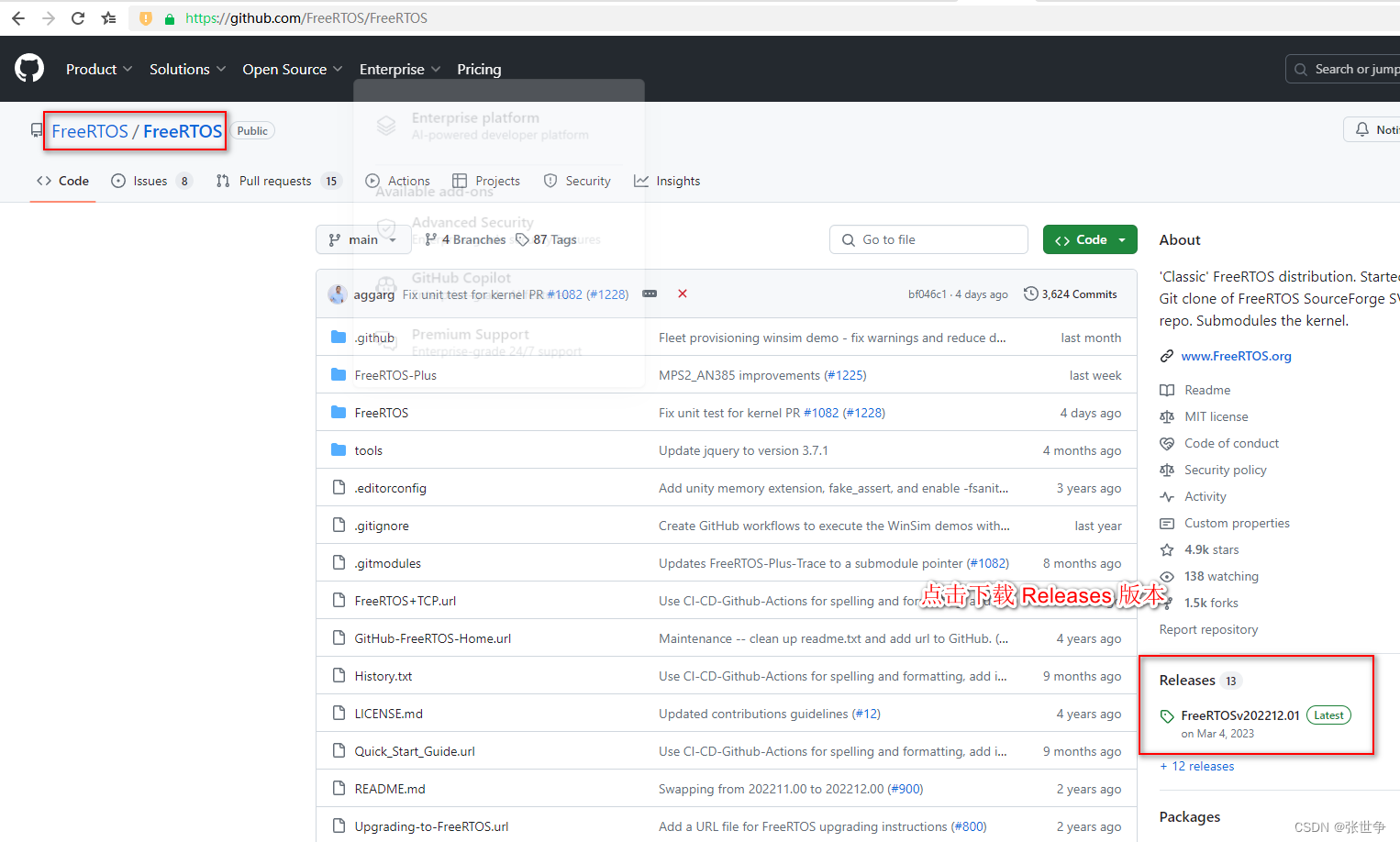Click the star icon beside 4.9k stars
The width and height of the screenshot is (1400, 842).
tap(1167, 549)
